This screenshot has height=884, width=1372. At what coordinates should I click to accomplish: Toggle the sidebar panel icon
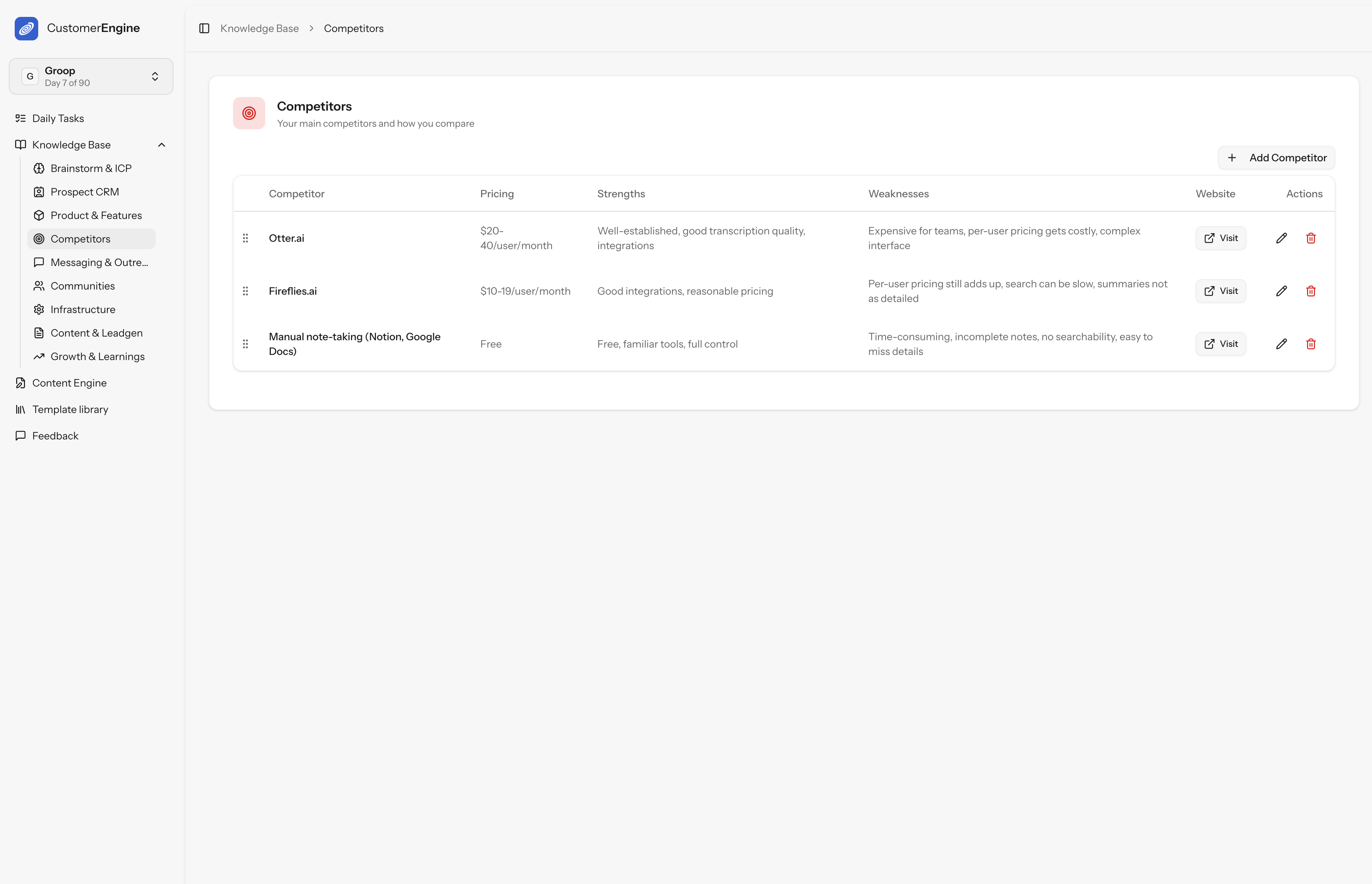tap(204, 29)
